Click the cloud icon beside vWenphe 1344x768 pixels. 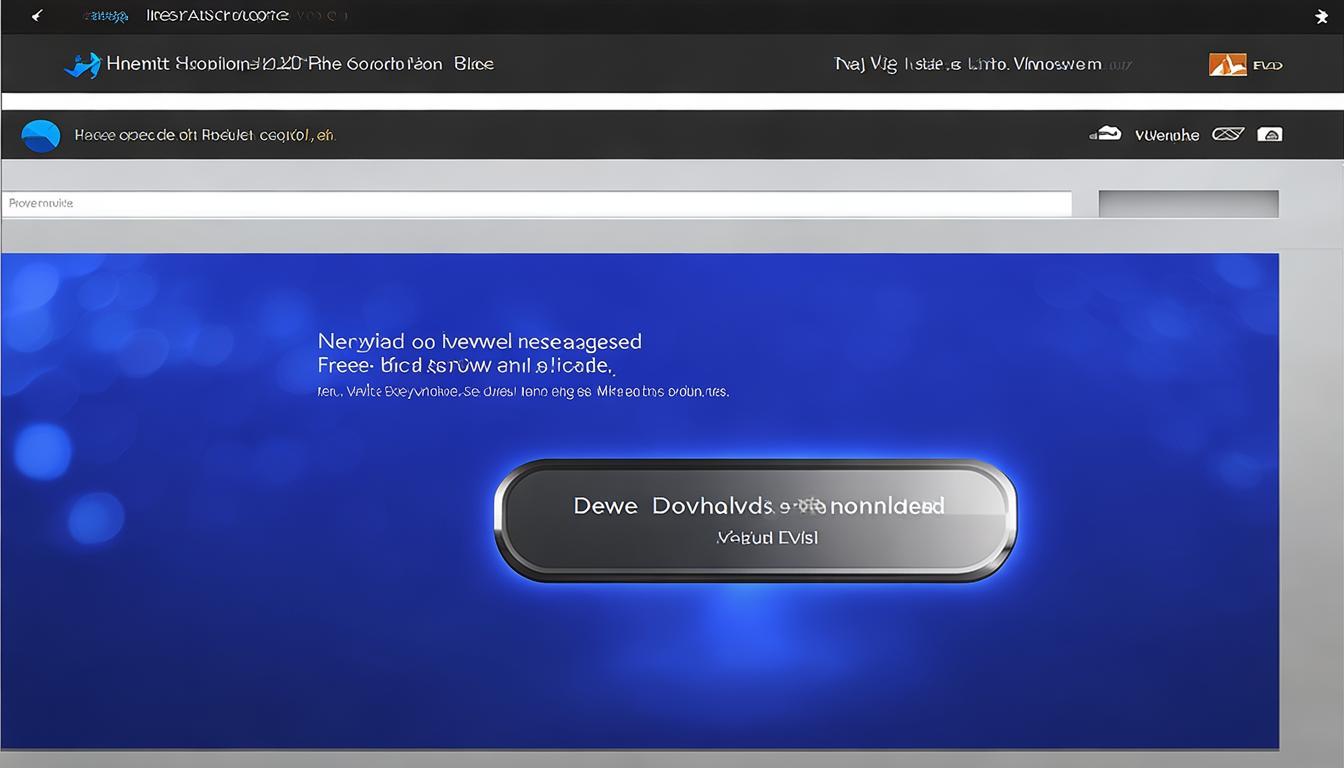[1105, 134]
